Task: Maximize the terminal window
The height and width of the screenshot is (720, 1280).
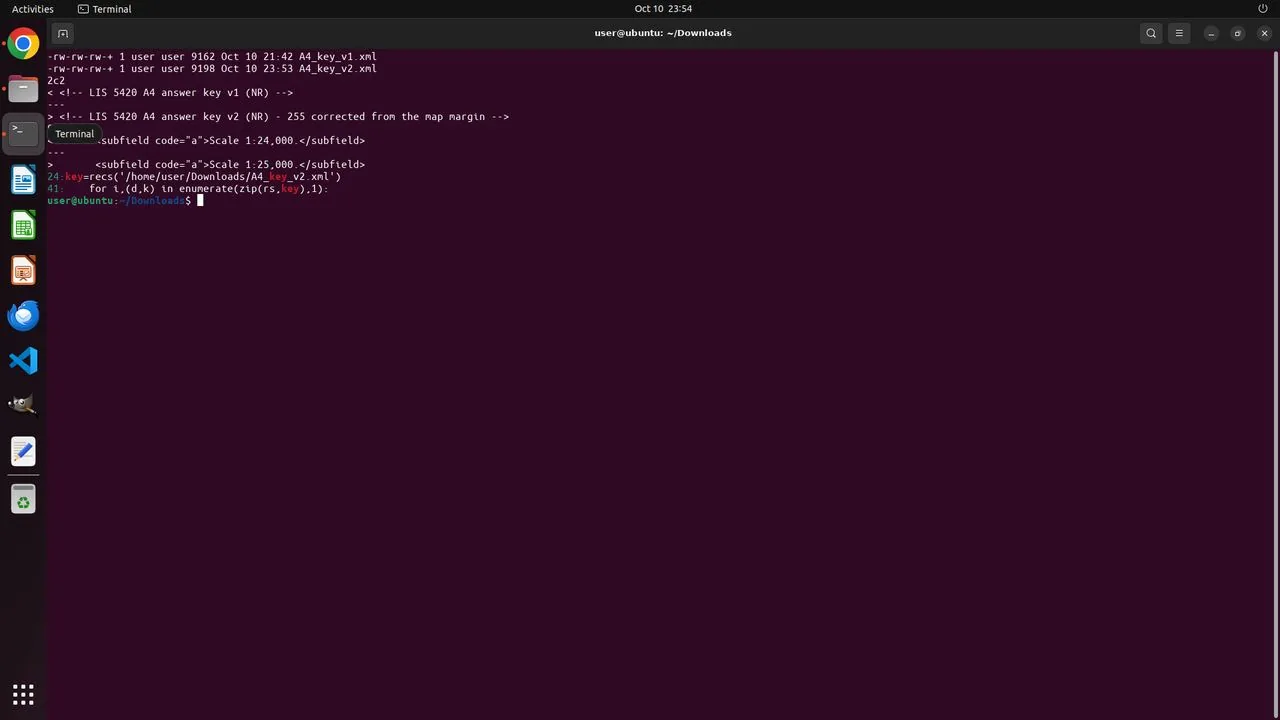Action: [1237, 33]
